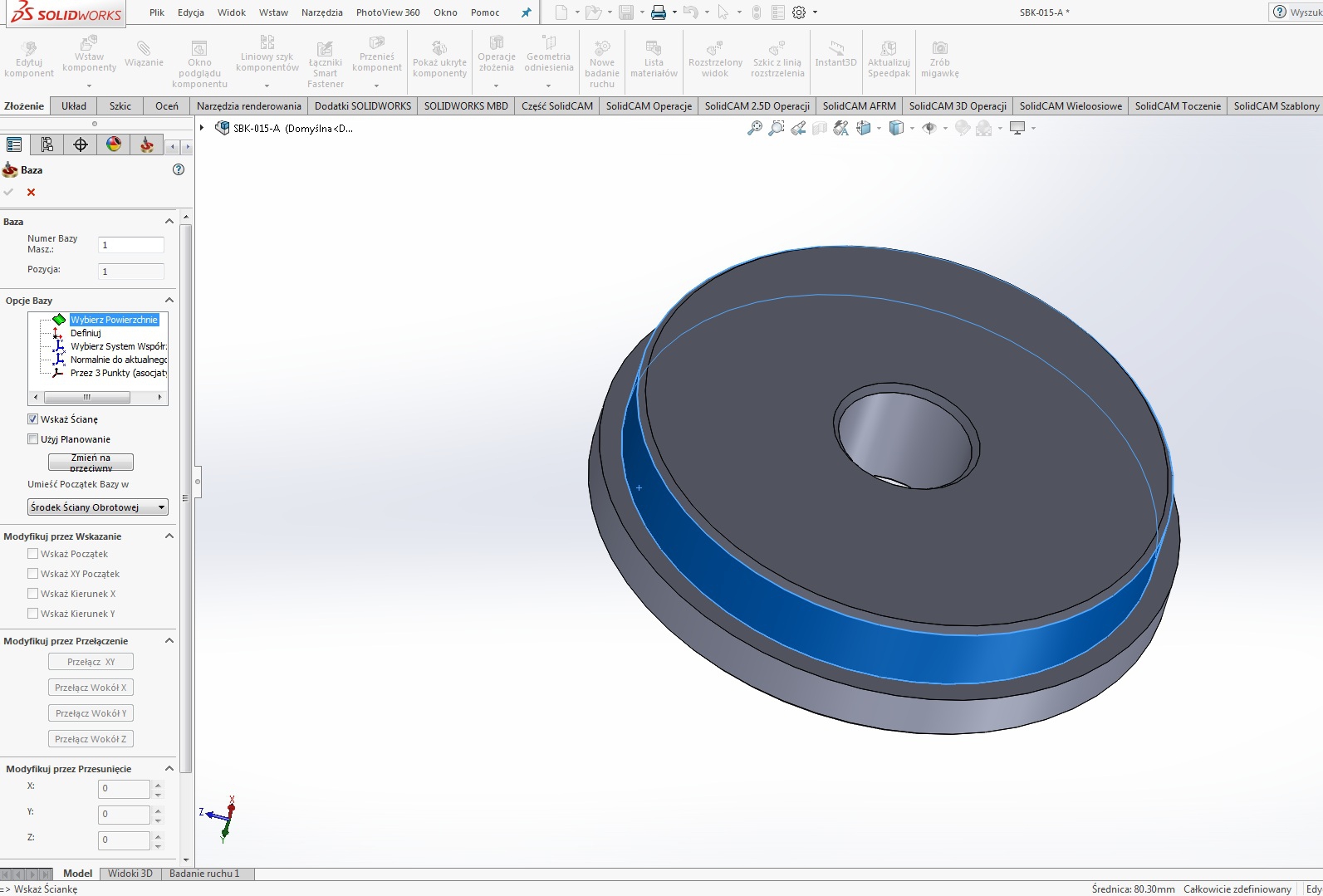Screen dimensions: 1323x896
Task: Confirm Baza with the green checkmark
Action: 8,192
